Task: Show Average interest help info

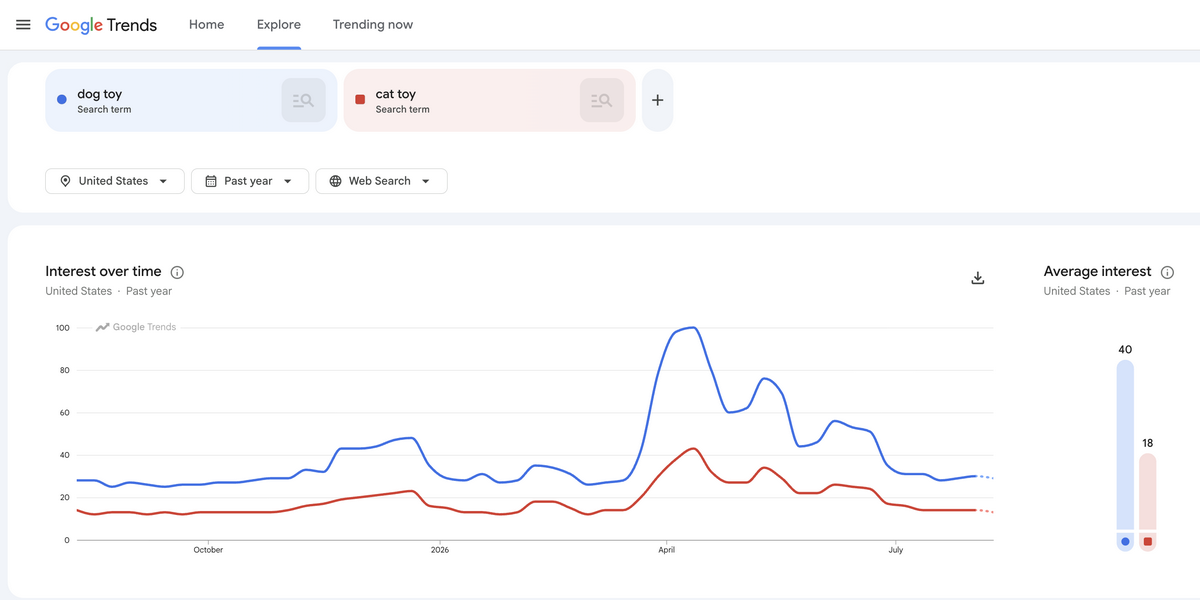Action: click(1167, 272)
